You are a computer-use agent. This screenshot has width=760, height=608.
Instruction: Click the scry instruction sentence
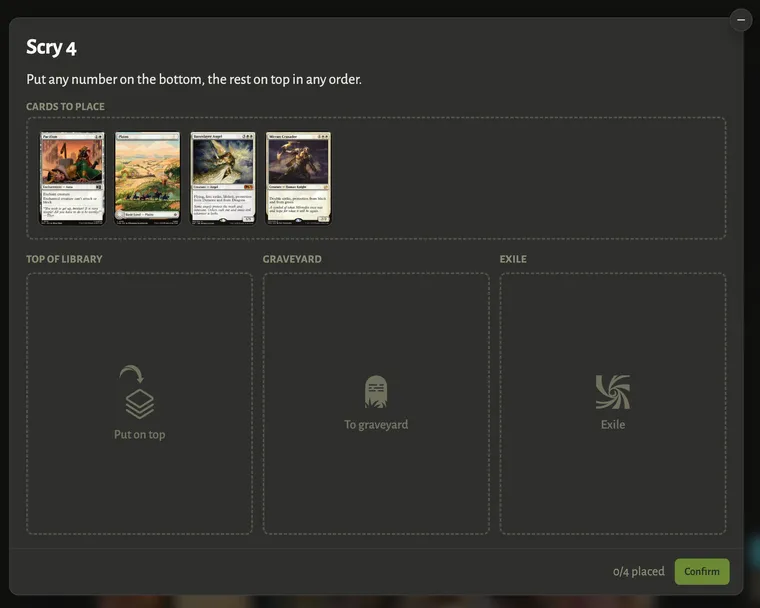[194, 80]
